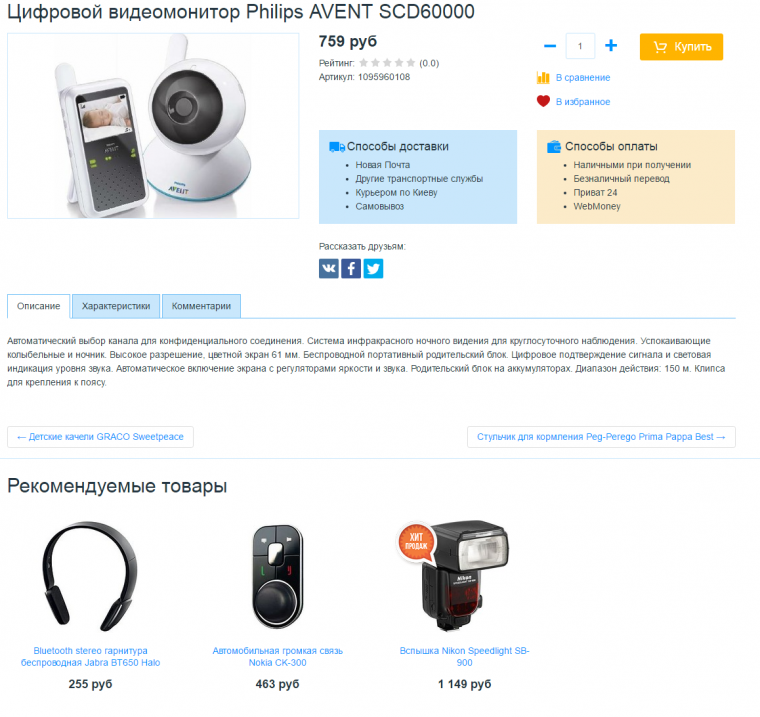The height and width of the screenshot is (717, 760).
Task: Share product via Facebook icon
Action: click(351, 269)
